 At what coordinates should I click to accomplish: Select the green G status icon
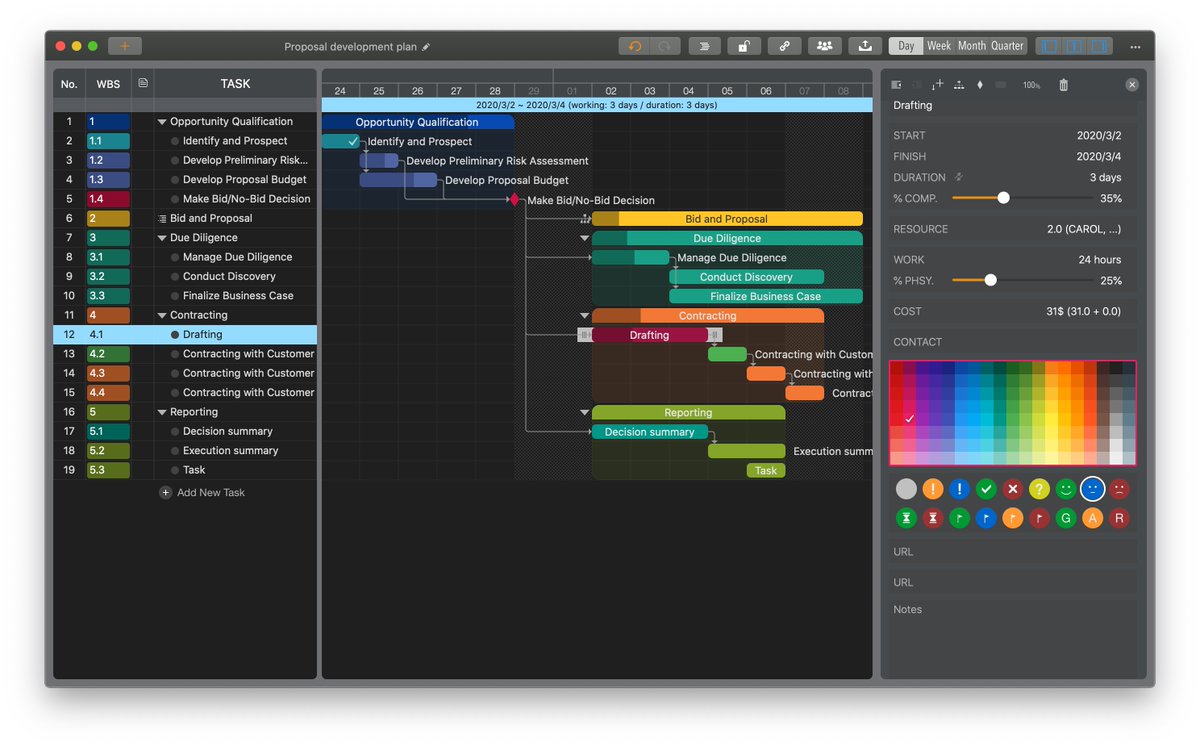[x=1066, y=518]
